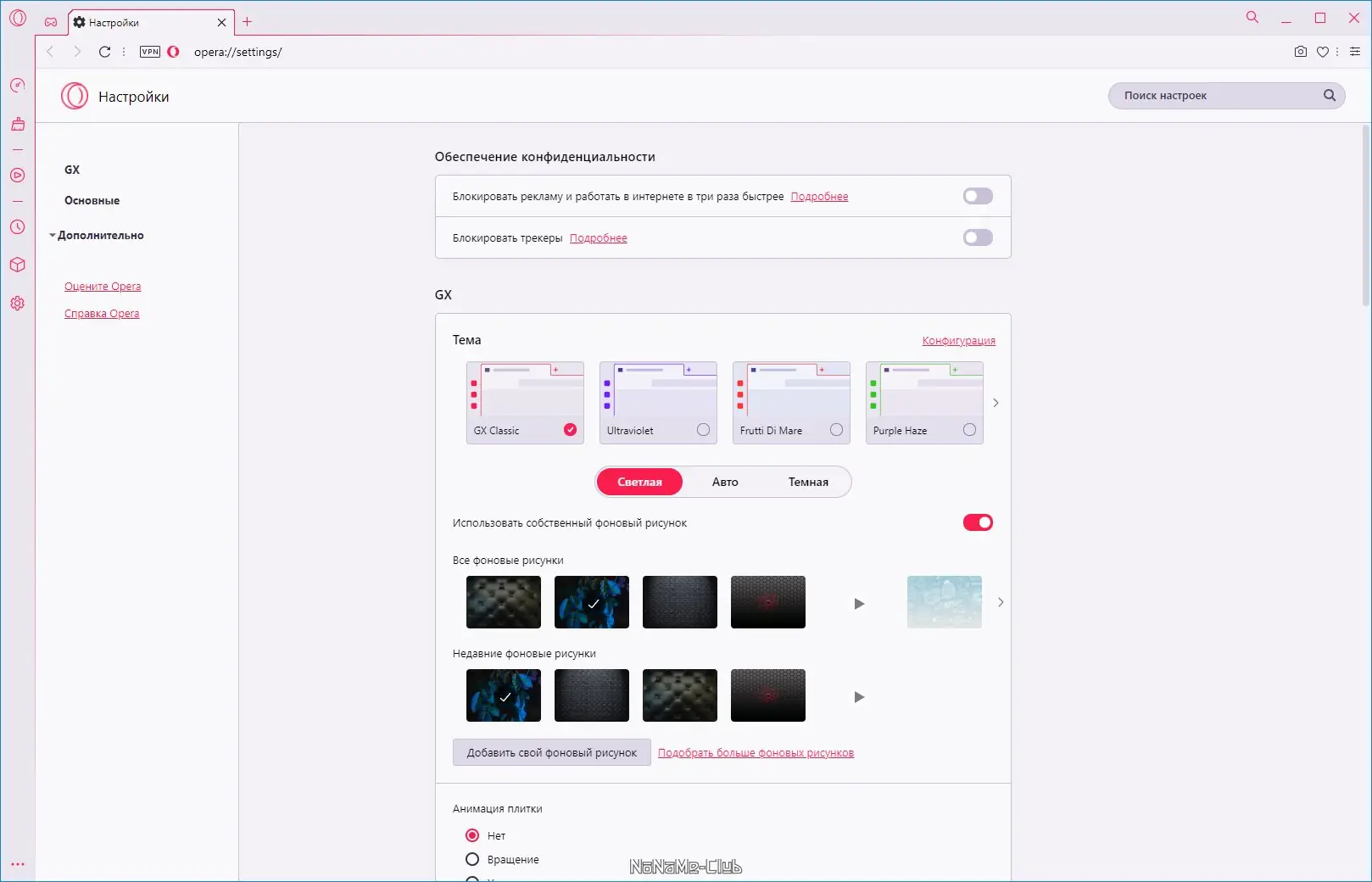Open the Конфигурация link
The width and height of the screenshot is (1372, 882).
(959, 341)
